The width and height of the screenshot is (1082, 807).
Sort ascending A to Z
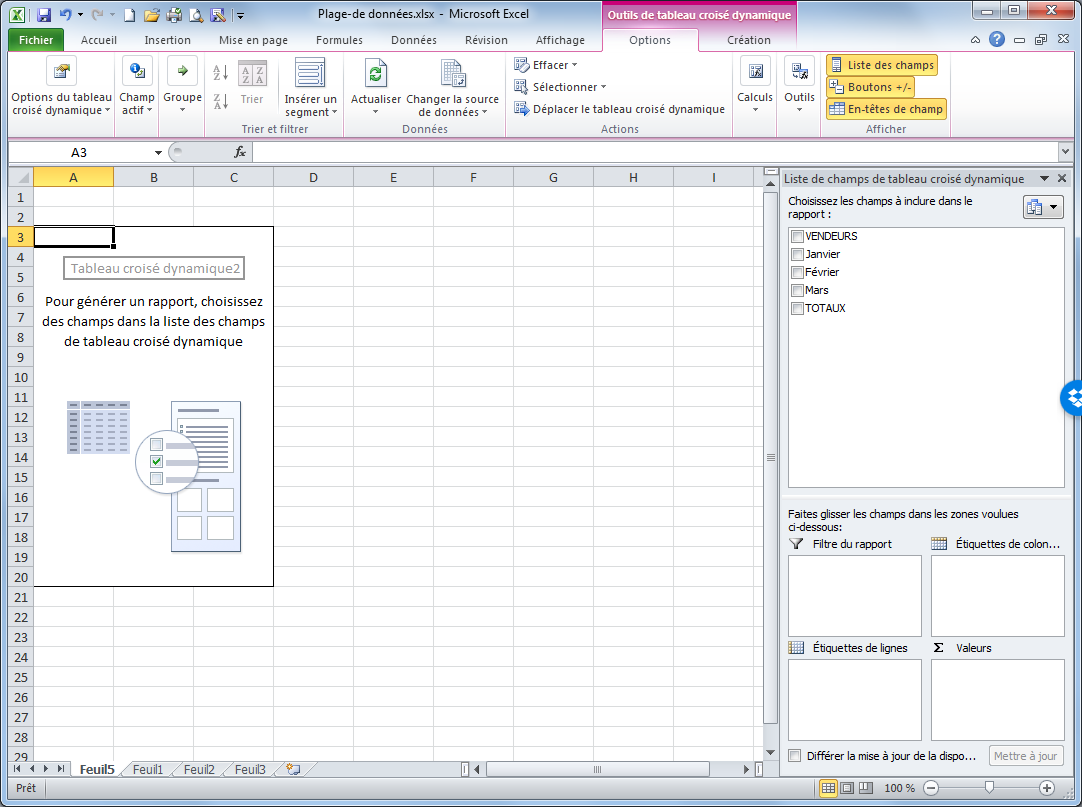[x=221, y=72]
